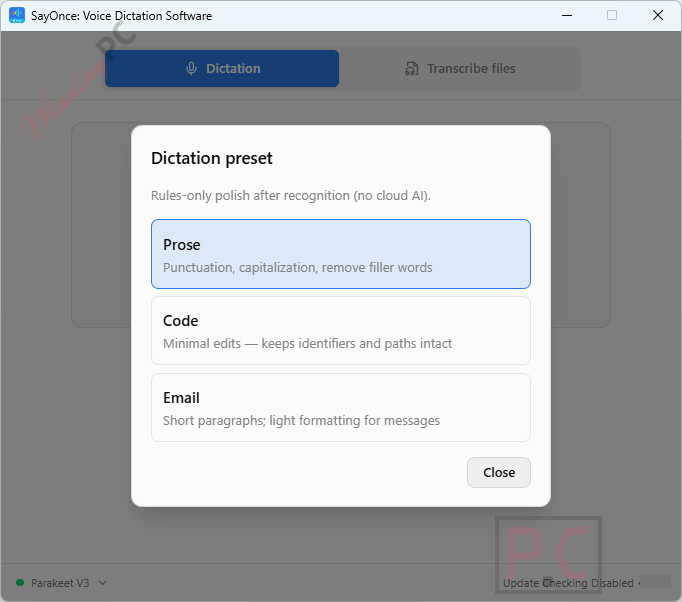Click the green model status dot
This screenshot has height=602, width=682.
click(x=20, y=582)
